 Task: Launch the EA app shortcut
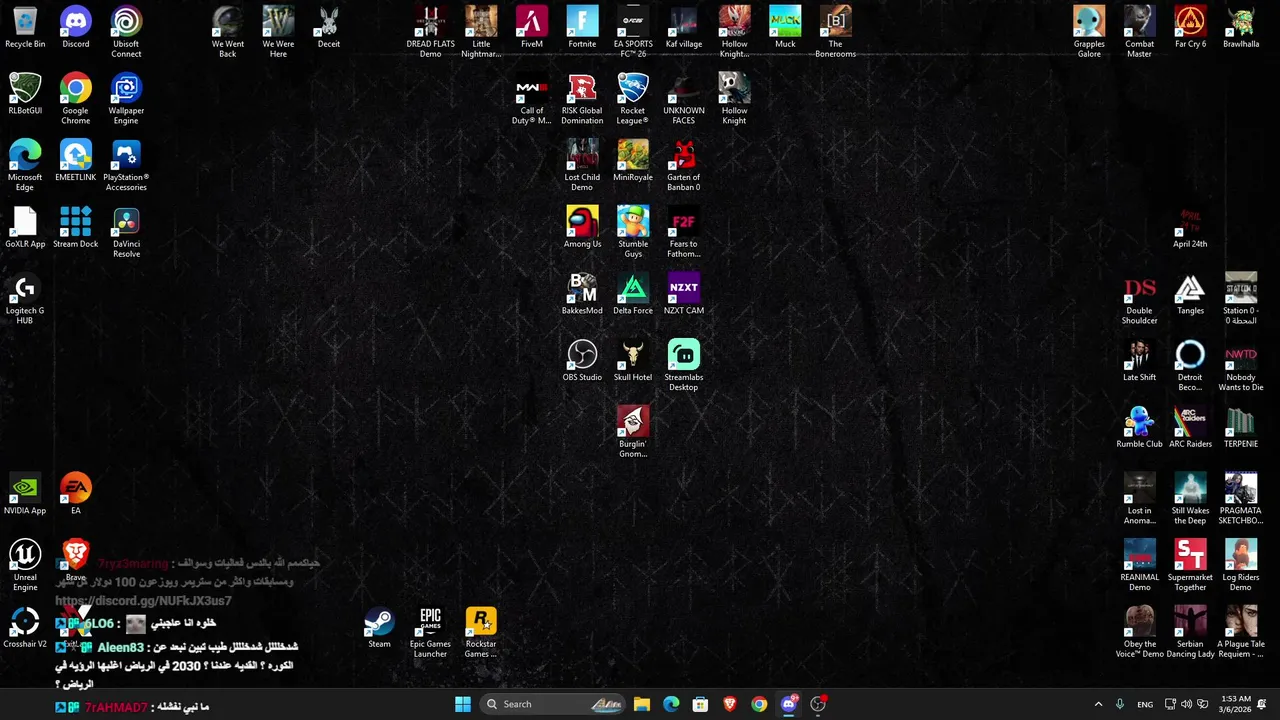coord(76,495)
